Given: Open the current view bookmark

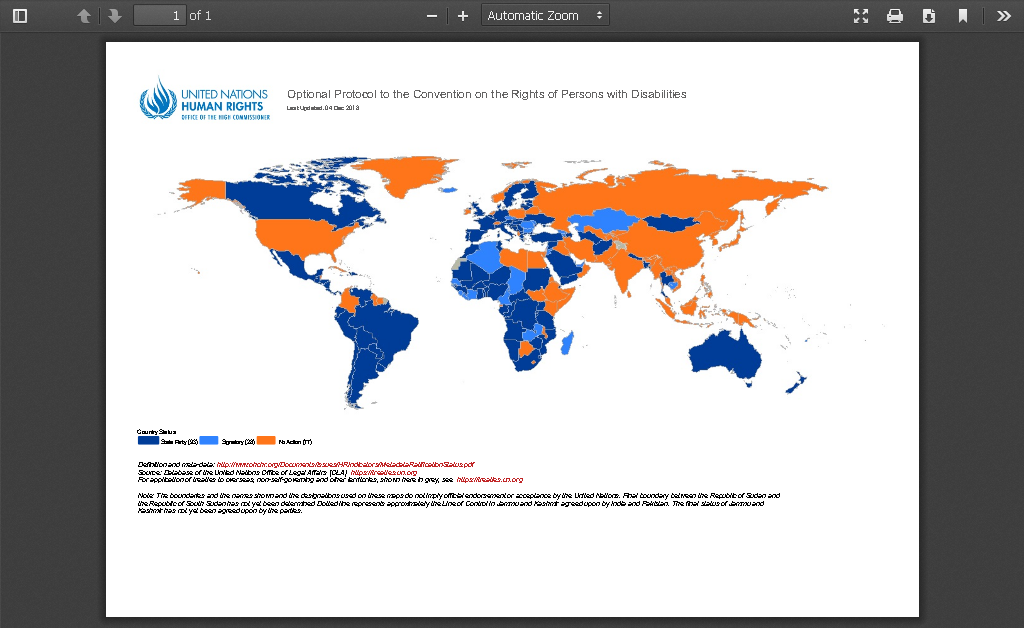Looking at the screenshot, I should pos(963,16).
